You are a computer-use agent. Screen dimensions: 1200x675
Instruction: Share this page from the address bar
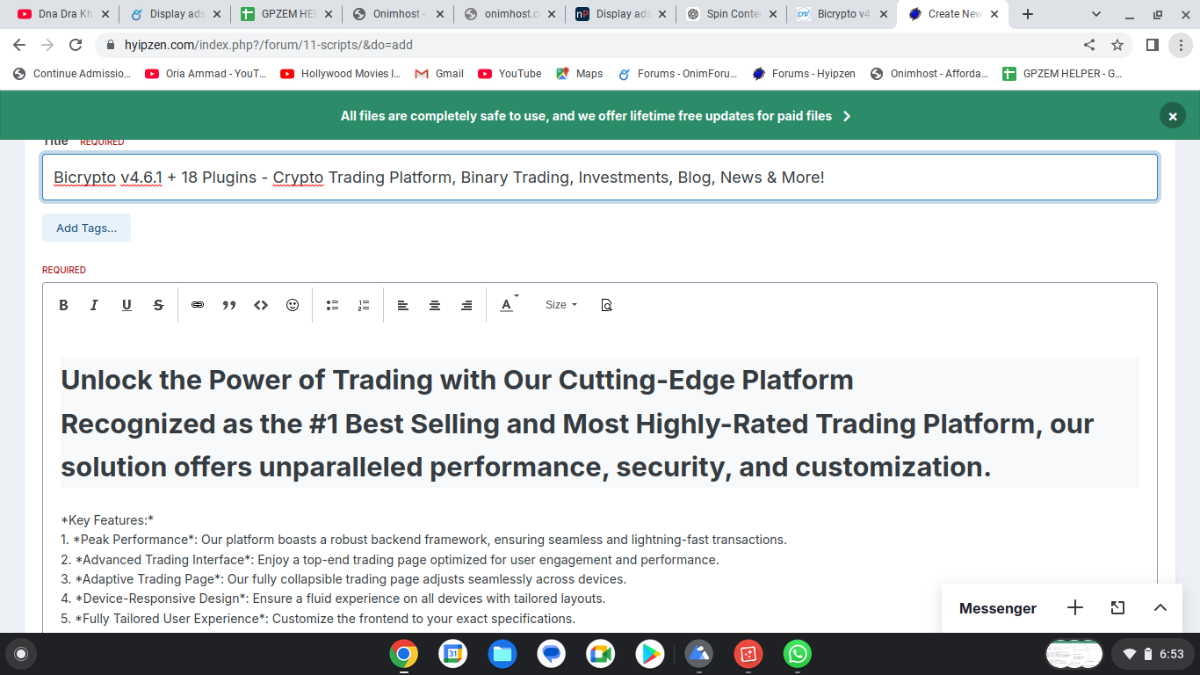[x=1089, y=45]
